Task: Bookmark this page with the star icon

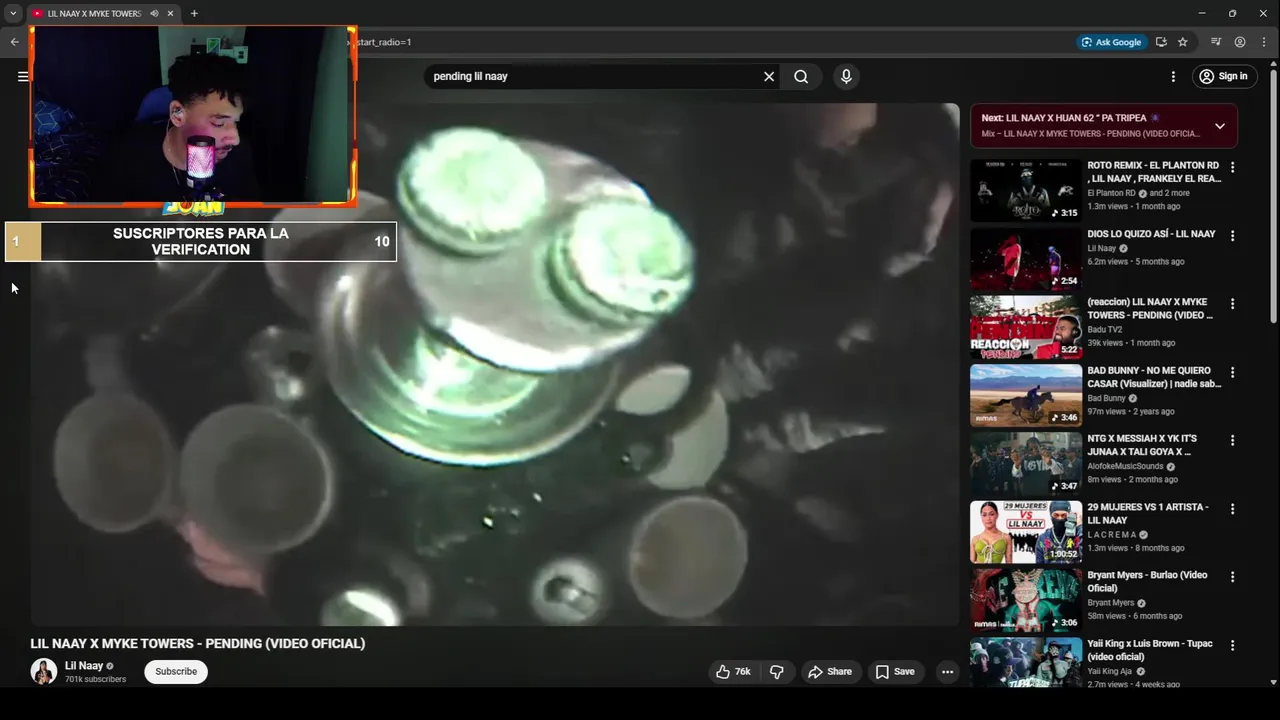Action: point(1183,42)
